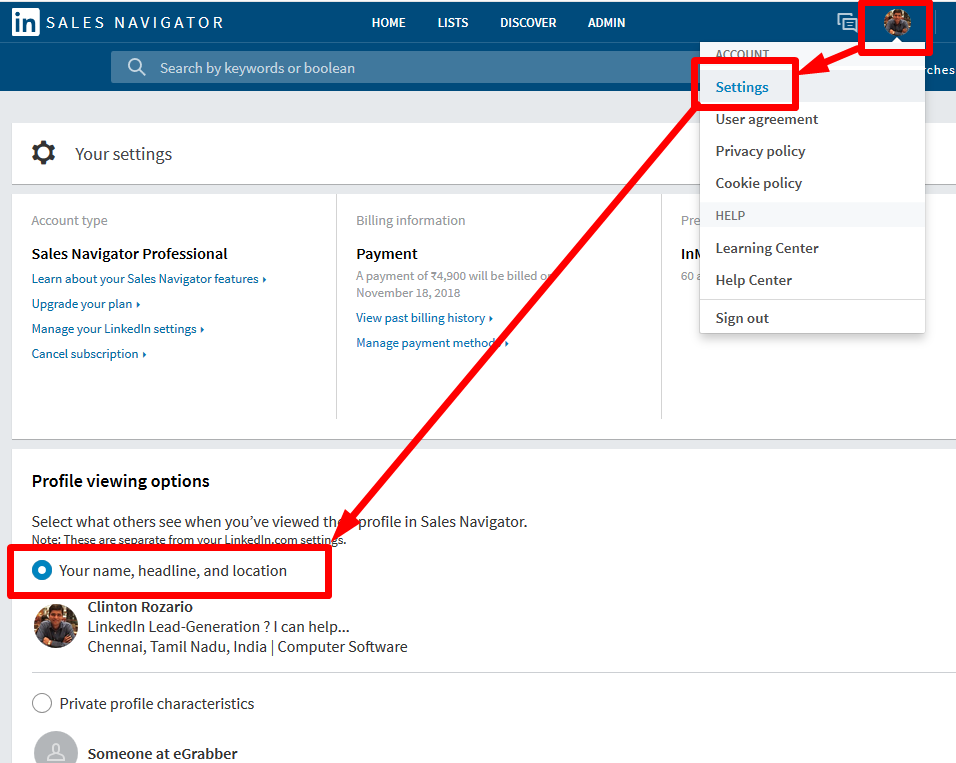Switch to the ADMIN tab

(x=606, y=23)
